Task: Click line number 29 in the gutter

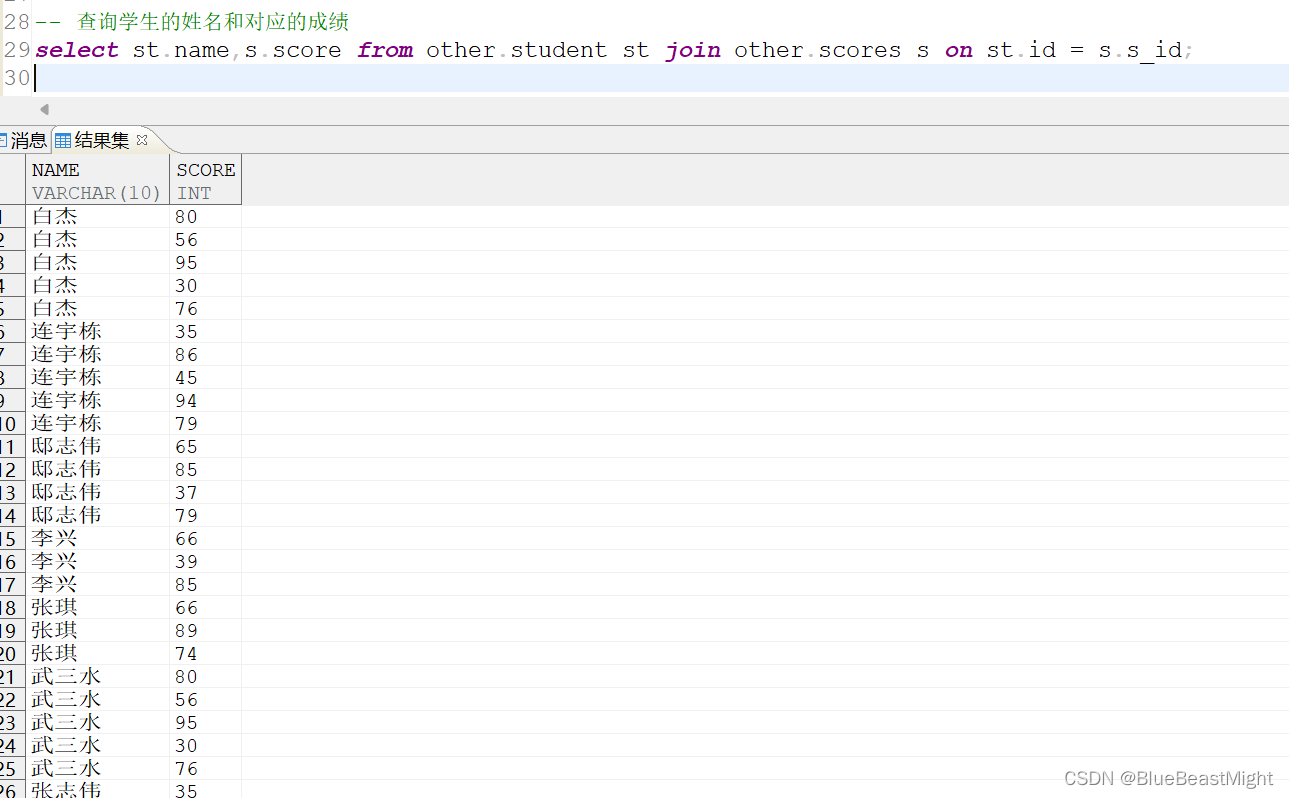Action: tap(16, 50)
